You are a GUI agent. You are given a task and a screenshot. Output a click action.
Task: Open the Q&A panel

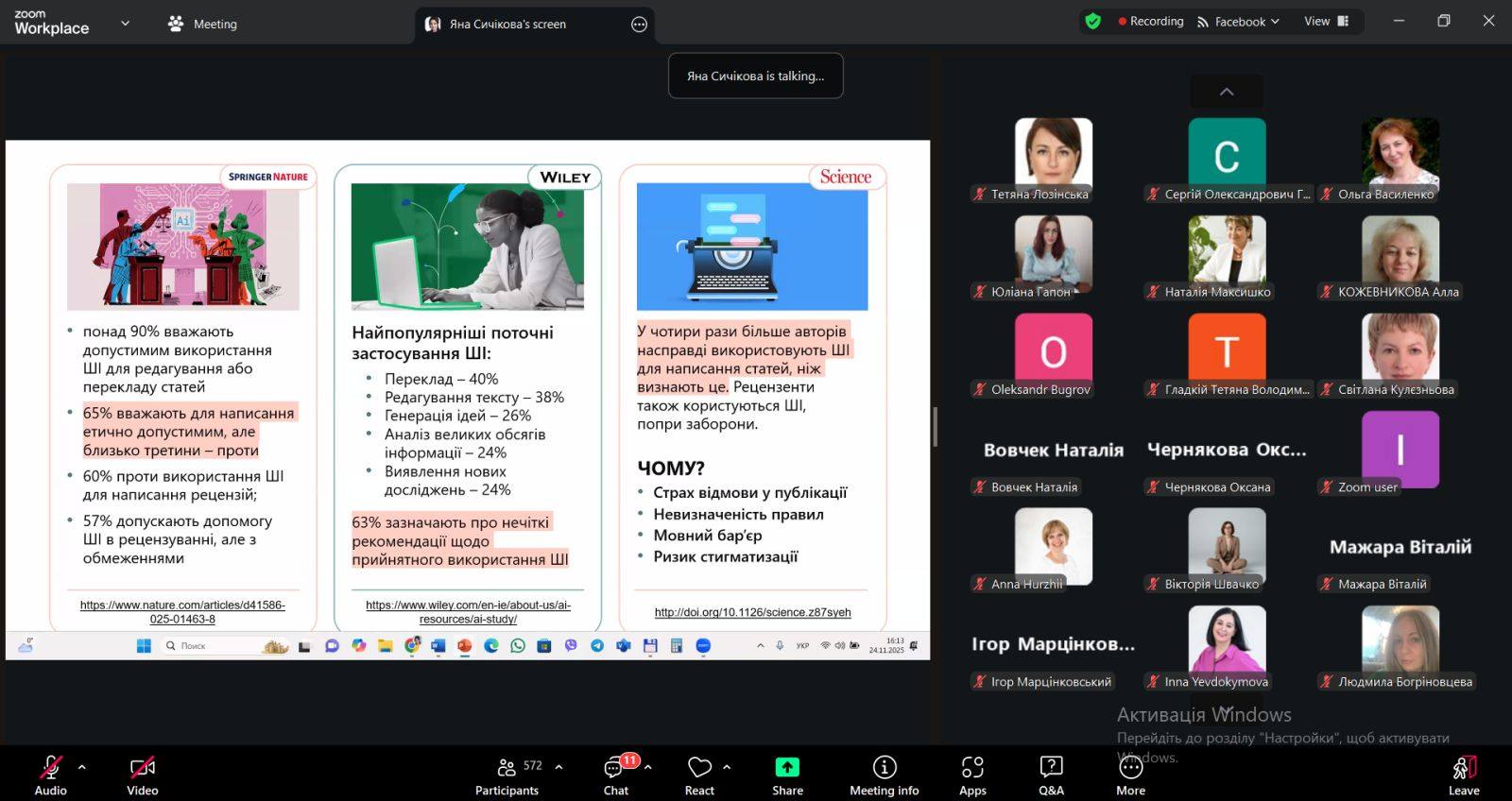pos(1051,774)
